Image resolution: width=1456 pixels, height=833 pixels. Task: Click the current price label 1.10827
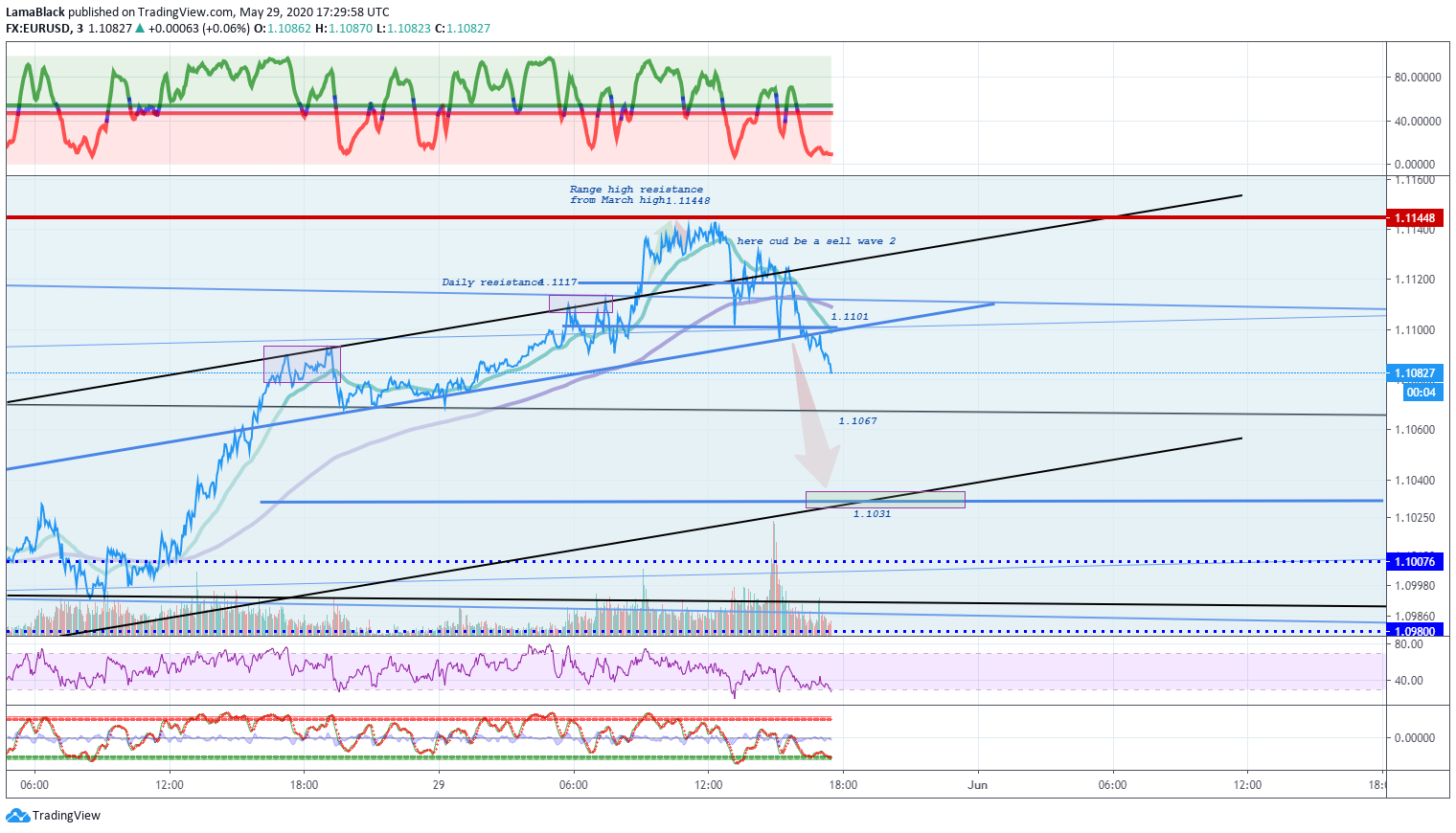(1415, 373)
